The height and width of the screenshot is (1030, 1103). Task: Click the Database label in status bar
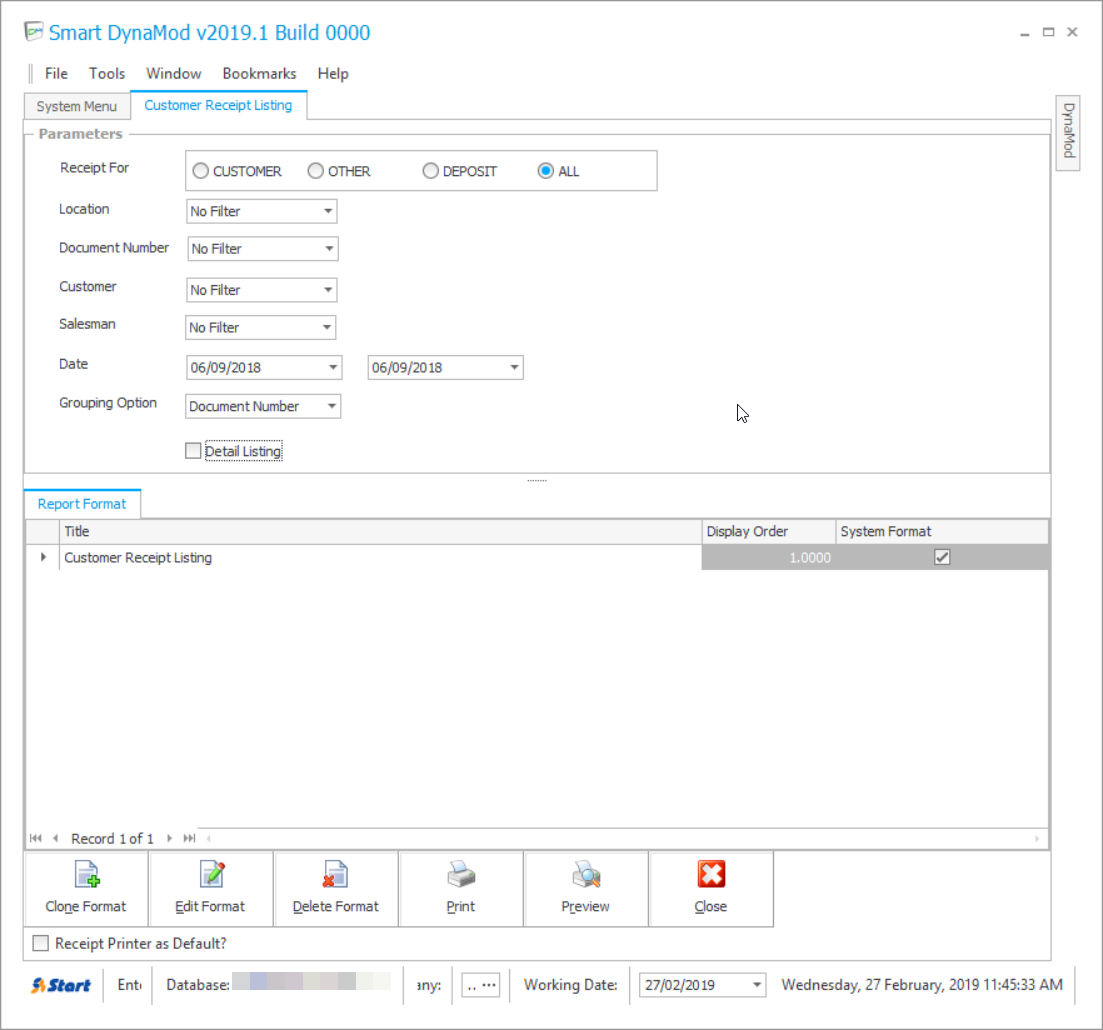[198, 985]
